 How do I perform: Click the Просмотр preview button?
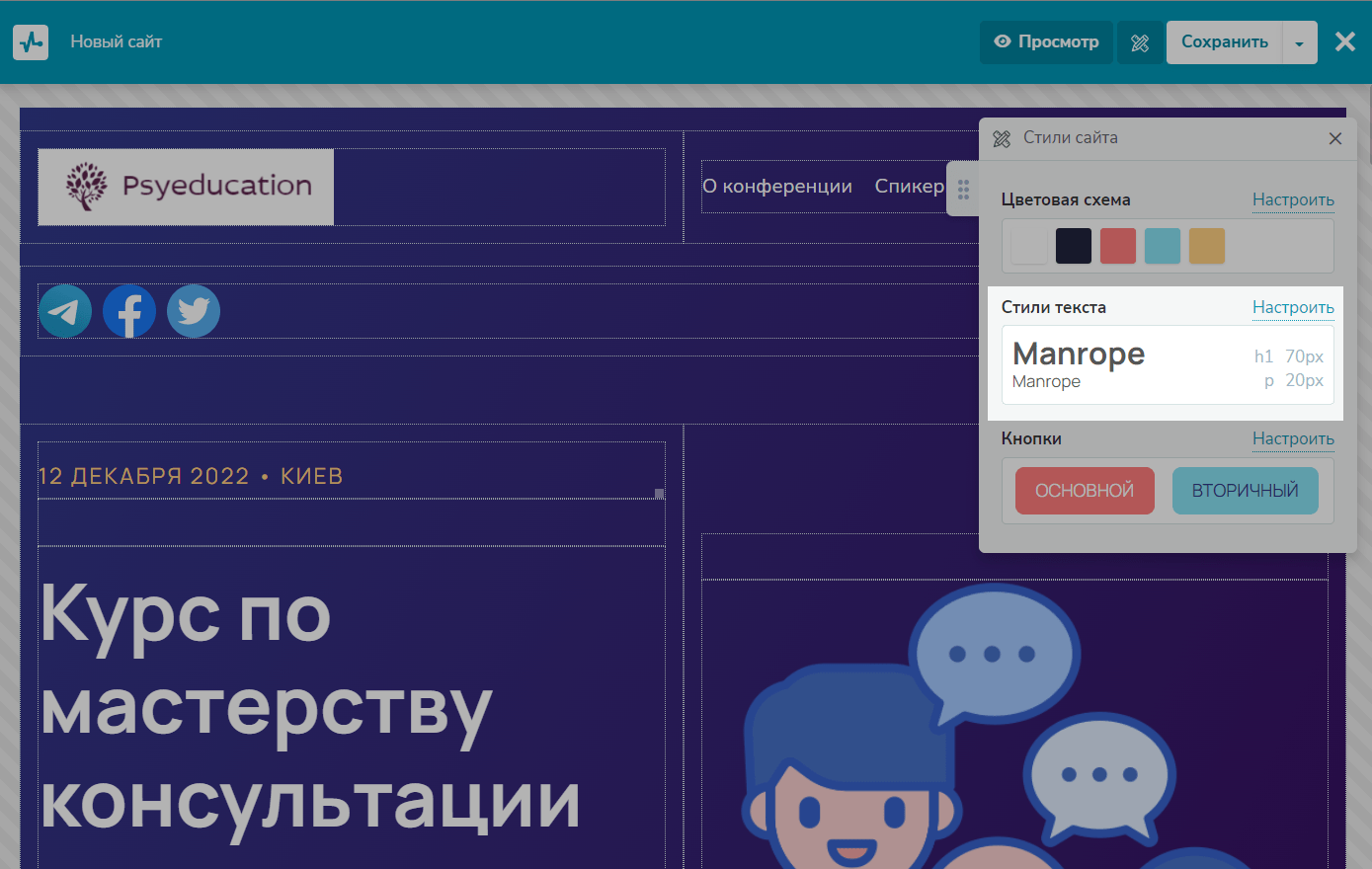click(x=1046, y=42)
